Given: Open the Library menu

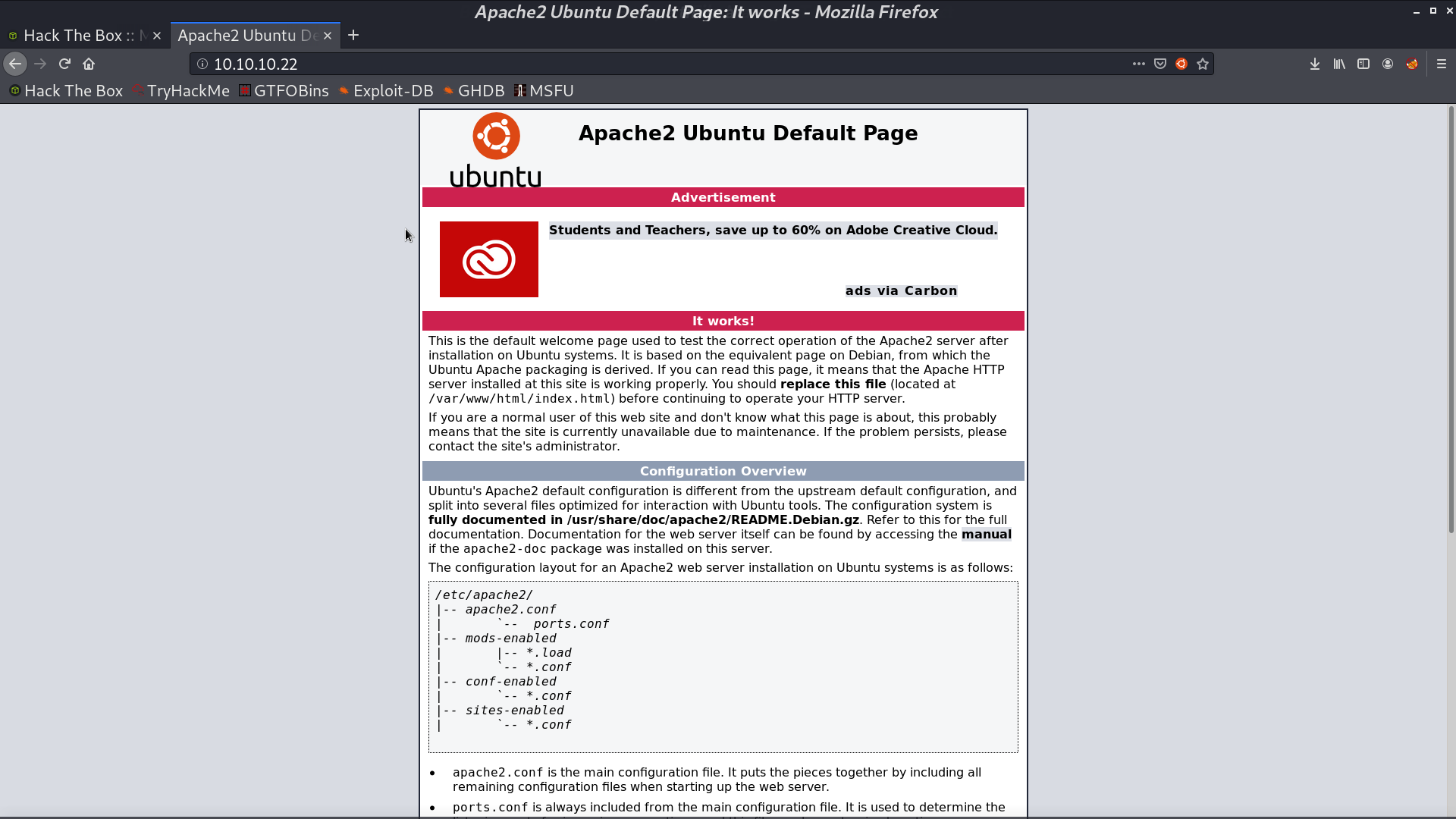Looking at the screenshot, I should 1339,64.
